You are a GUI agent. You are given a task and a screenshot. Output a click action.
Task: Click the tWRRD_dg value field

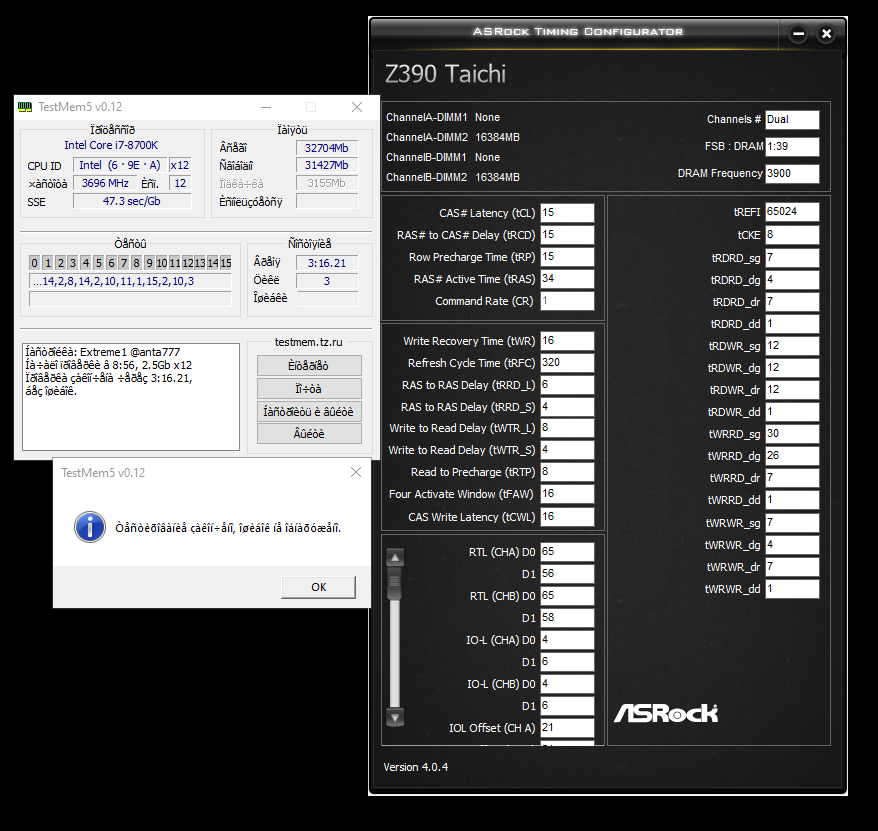click(792, 455)
